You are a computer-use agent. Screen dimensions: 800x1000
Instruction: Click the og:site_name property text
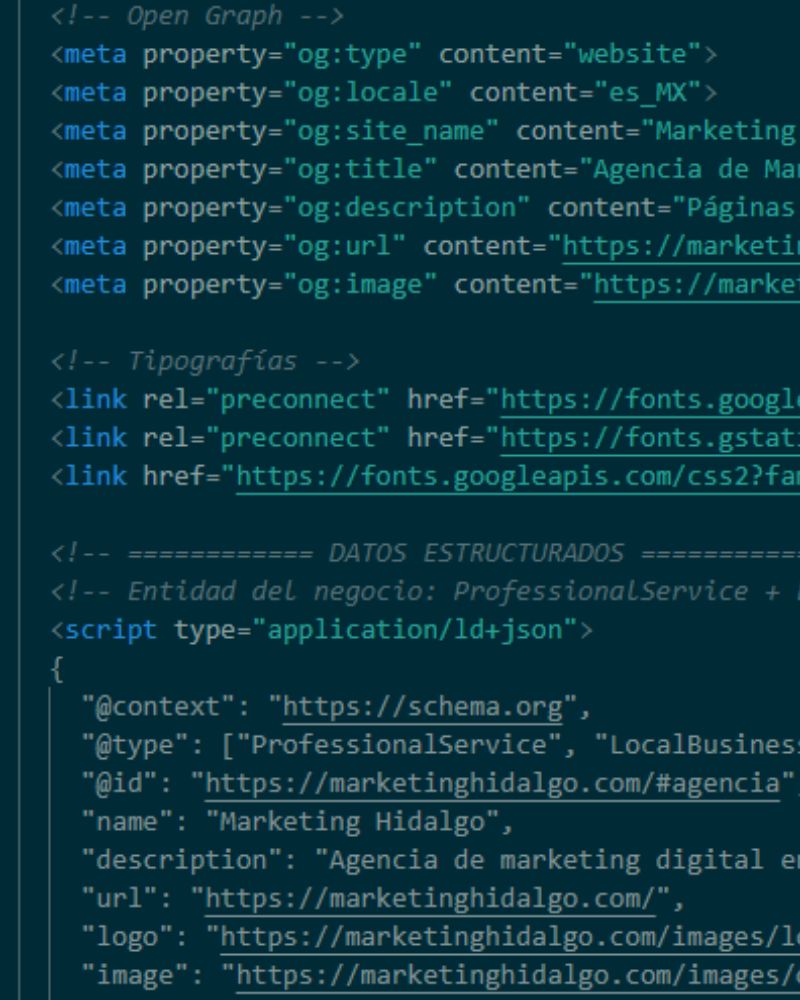(391, 131)
